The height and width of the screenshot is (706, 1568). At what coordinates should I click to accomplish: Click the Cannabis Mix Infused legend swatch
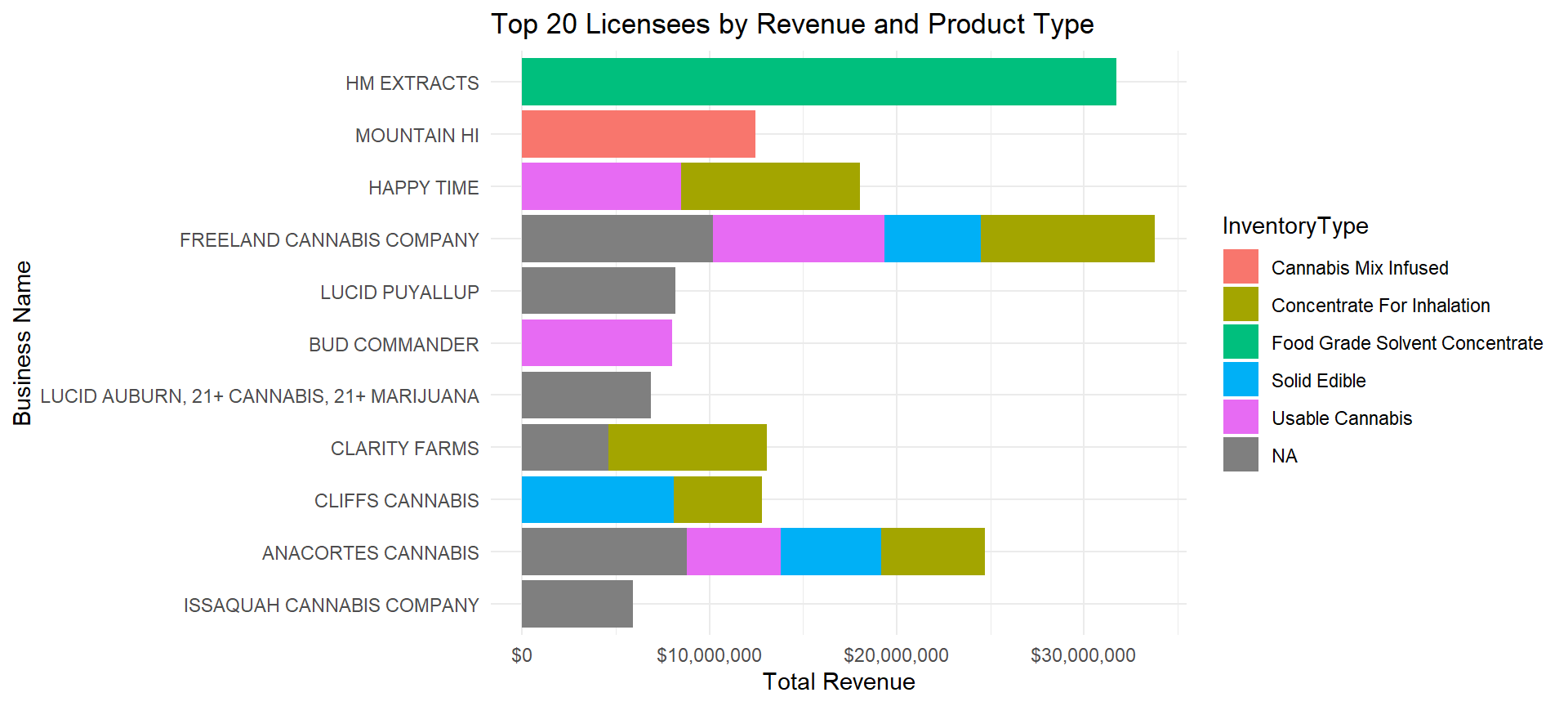point(1241,267)
